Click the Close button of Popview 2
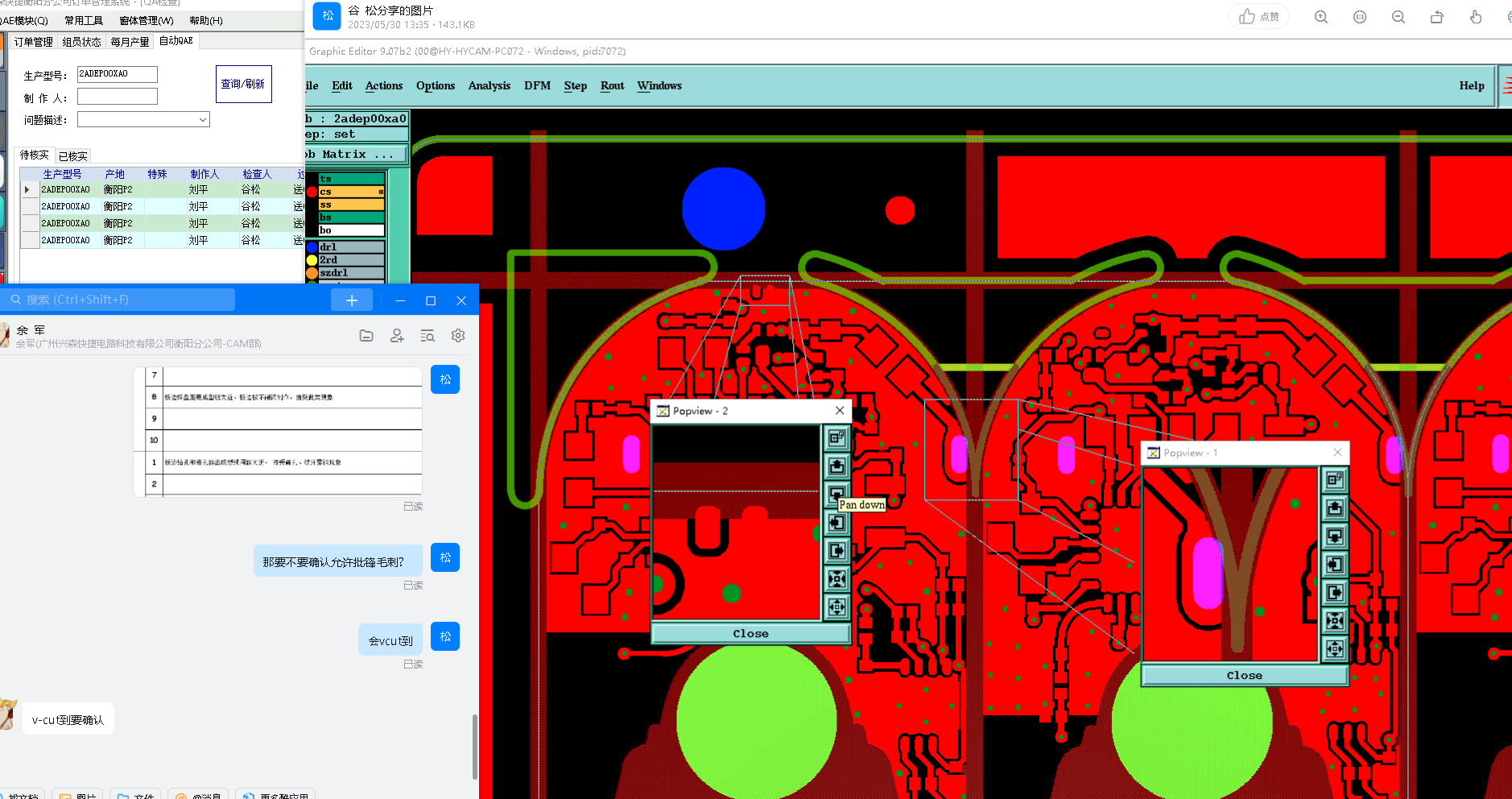This screenshot has width=1512, height=799. click(x=750, y=634)
